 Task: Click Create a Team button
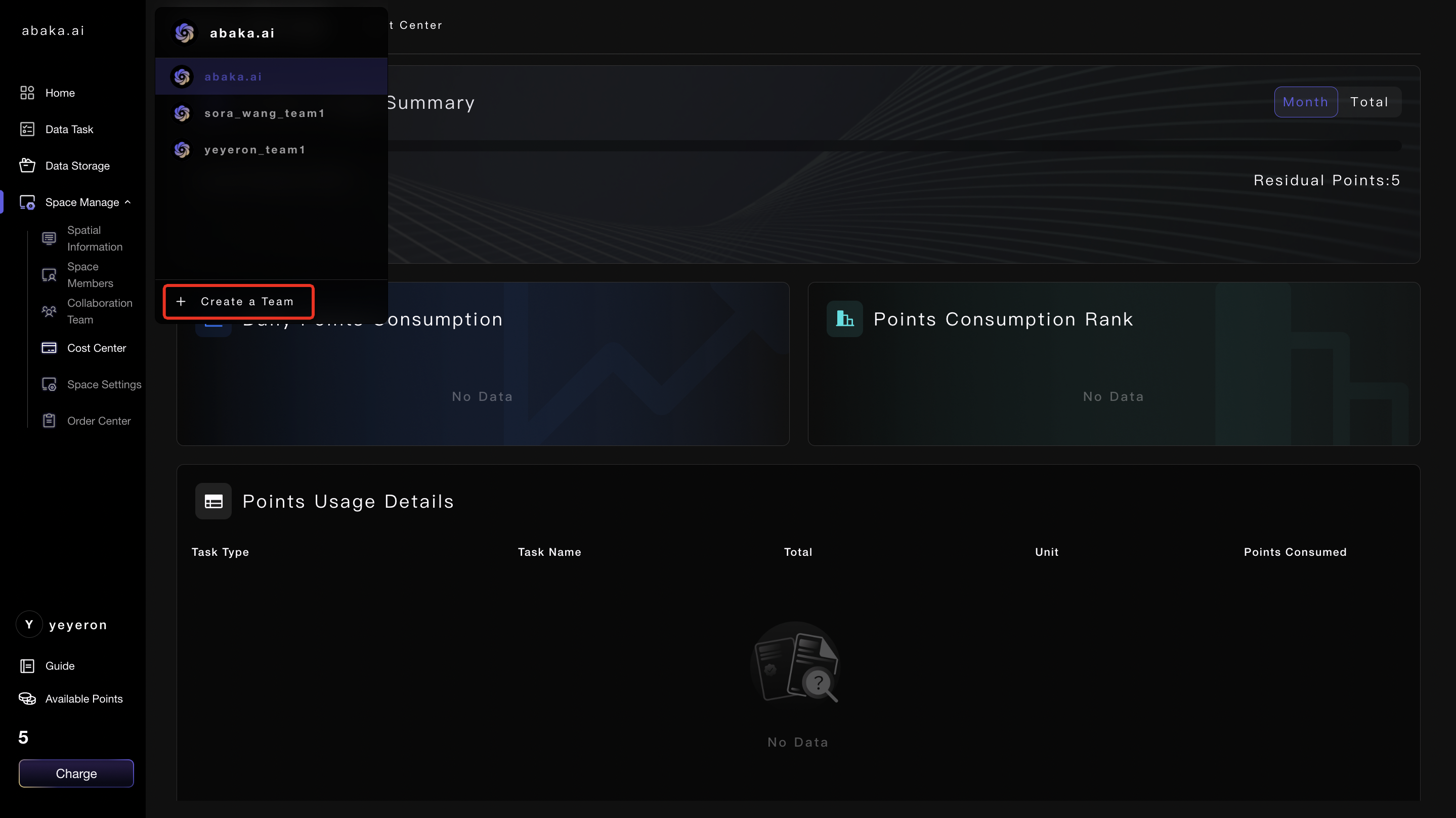click(x=238, y=302)
